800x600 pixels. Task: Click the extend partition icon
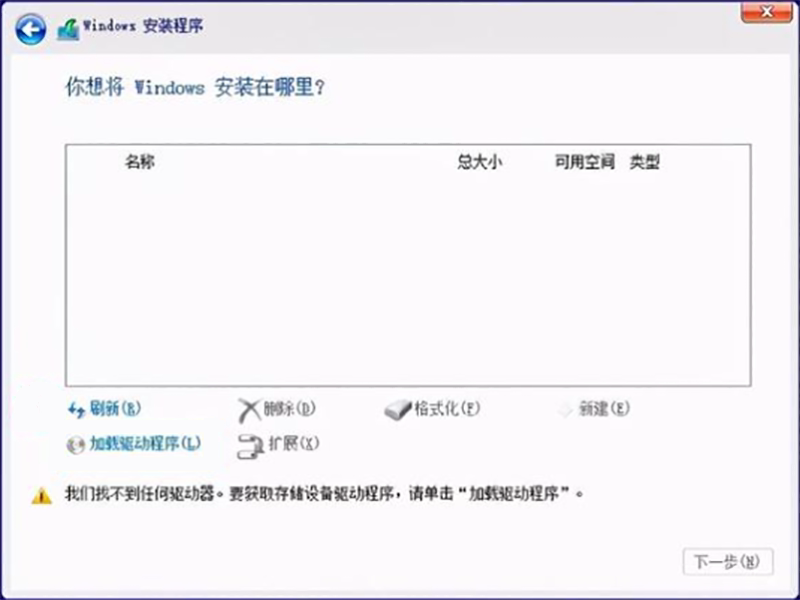249,445
